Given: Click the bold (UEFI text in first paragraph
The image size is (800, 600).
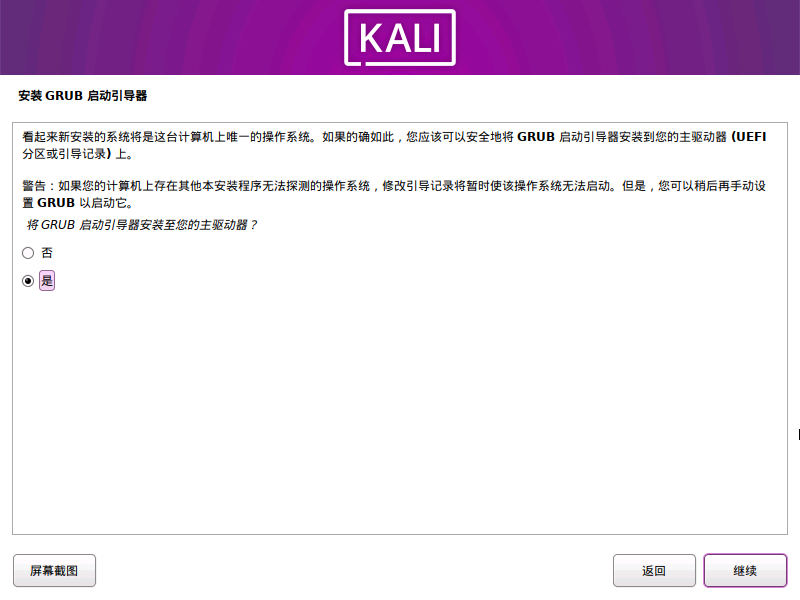Looking at the screenshot, I should click(x=748, y=137).
